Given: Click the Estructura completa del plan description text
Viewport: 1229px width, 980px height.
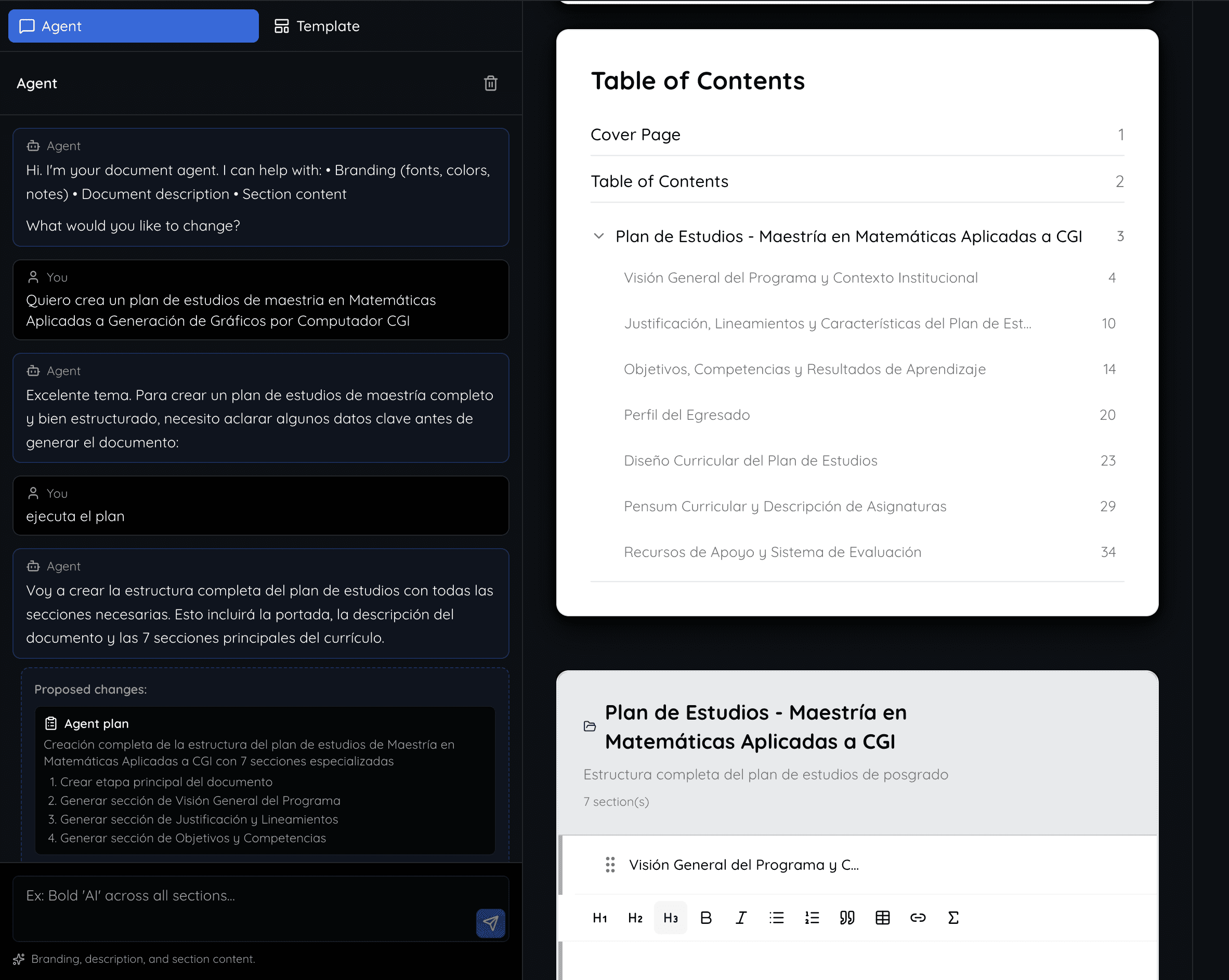Looking at the screenshot, I should click(x=766, y=775).
